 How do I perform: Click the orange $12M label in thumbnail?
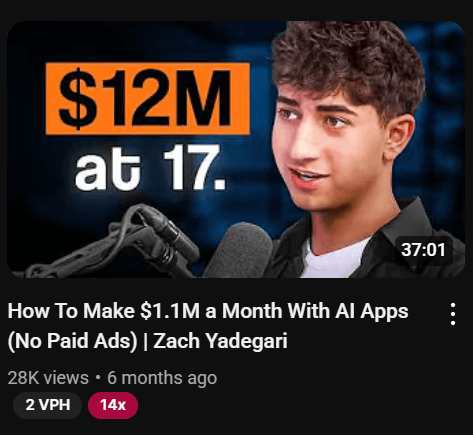(x=147, y=99)
